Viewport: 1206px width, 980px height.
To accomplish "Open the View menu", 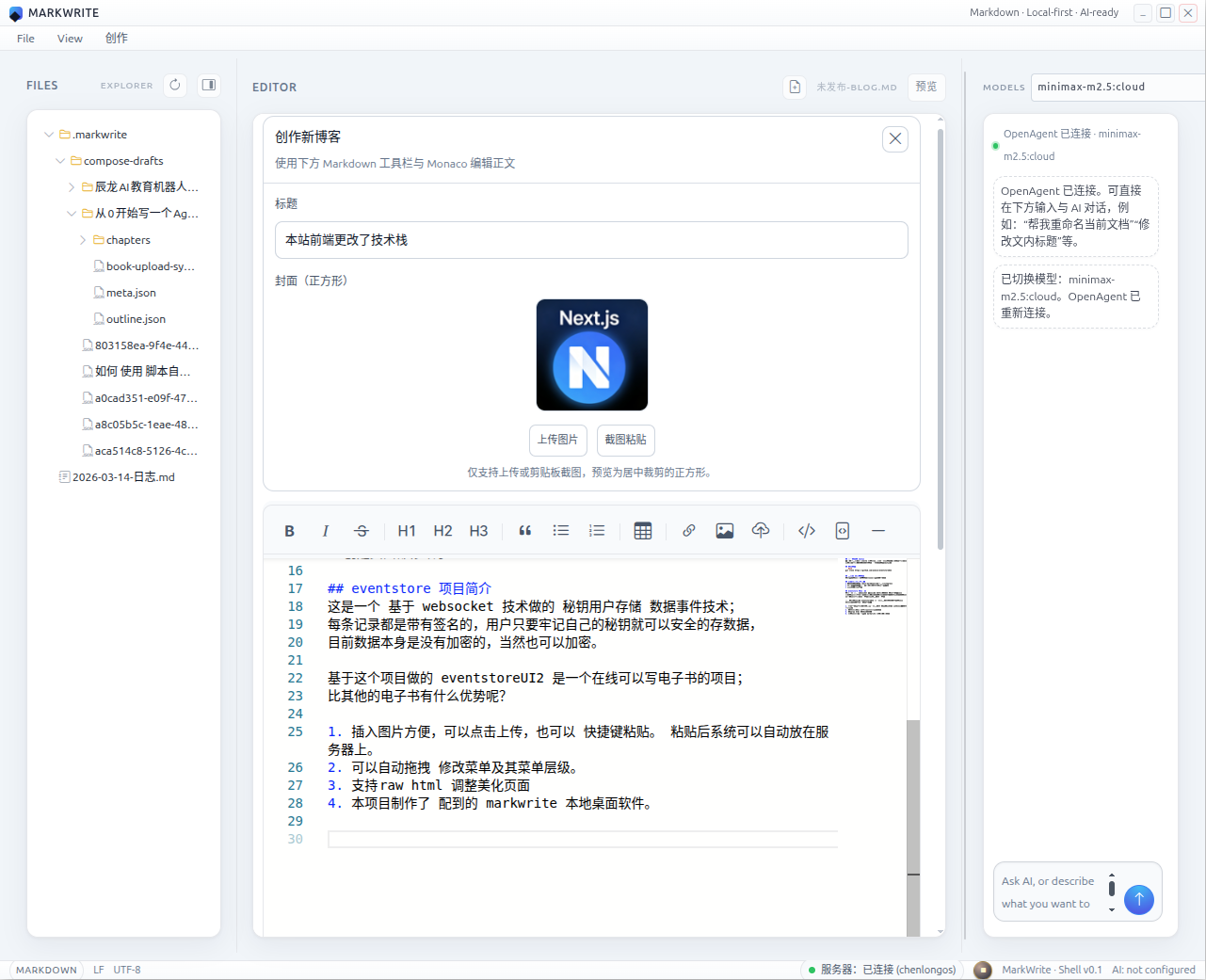I will tap(70, 39).
